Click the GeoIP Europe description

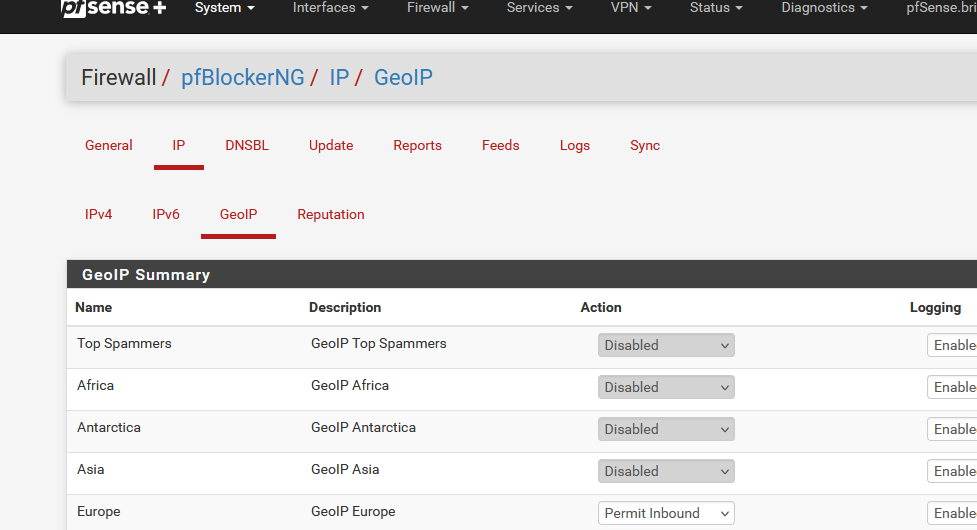tap(353, 511)
